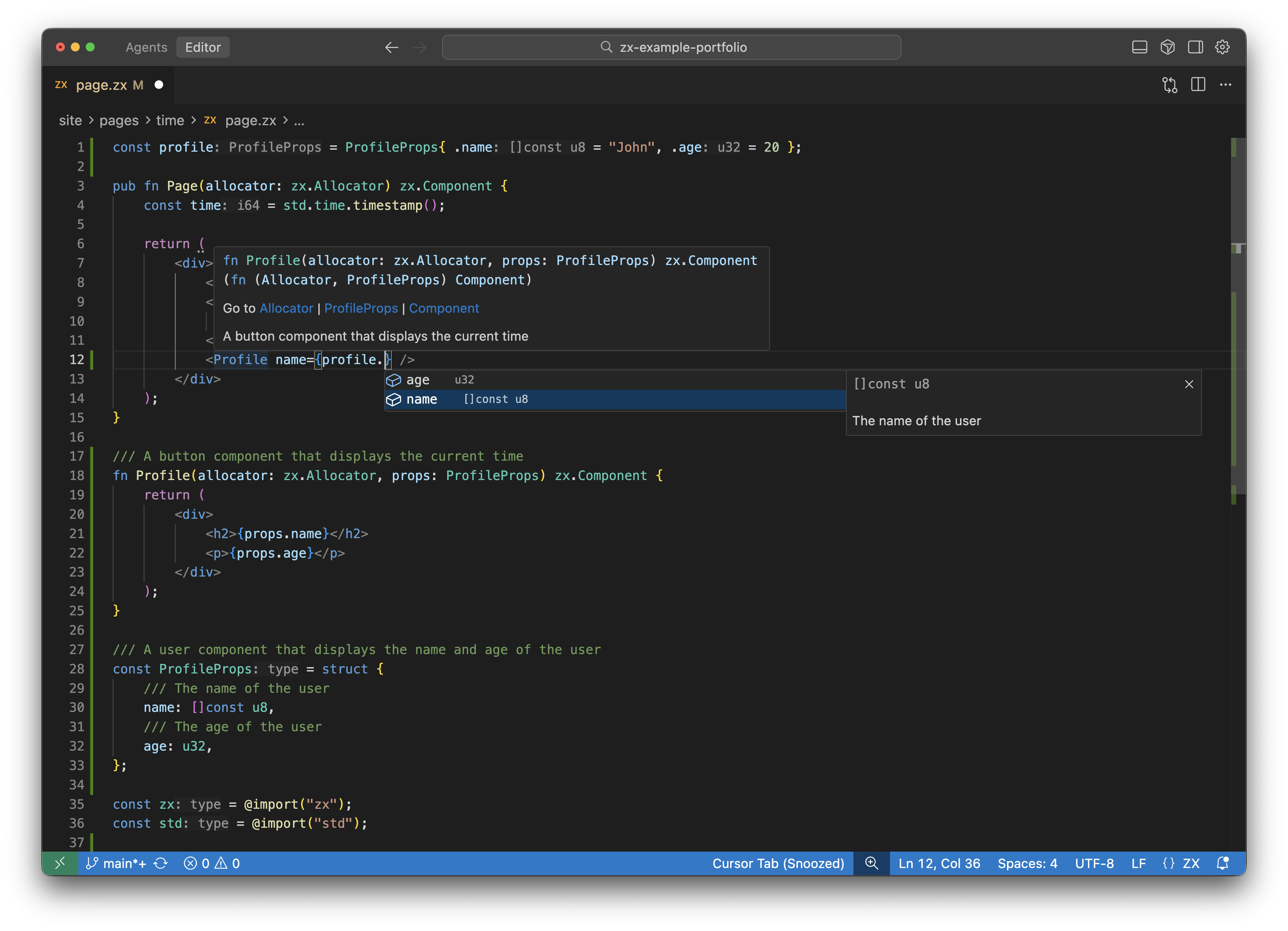Synchronize changes icon next to main branch
Viewport: 1288px width, 931px height.
pos(161,863)
